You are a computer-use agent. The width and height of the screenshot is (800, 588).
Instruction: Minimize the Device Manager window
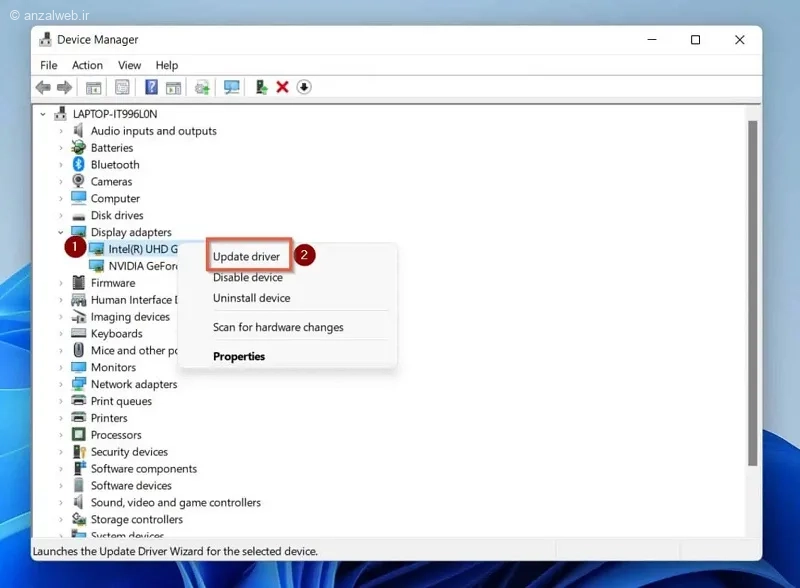point(652,39)
